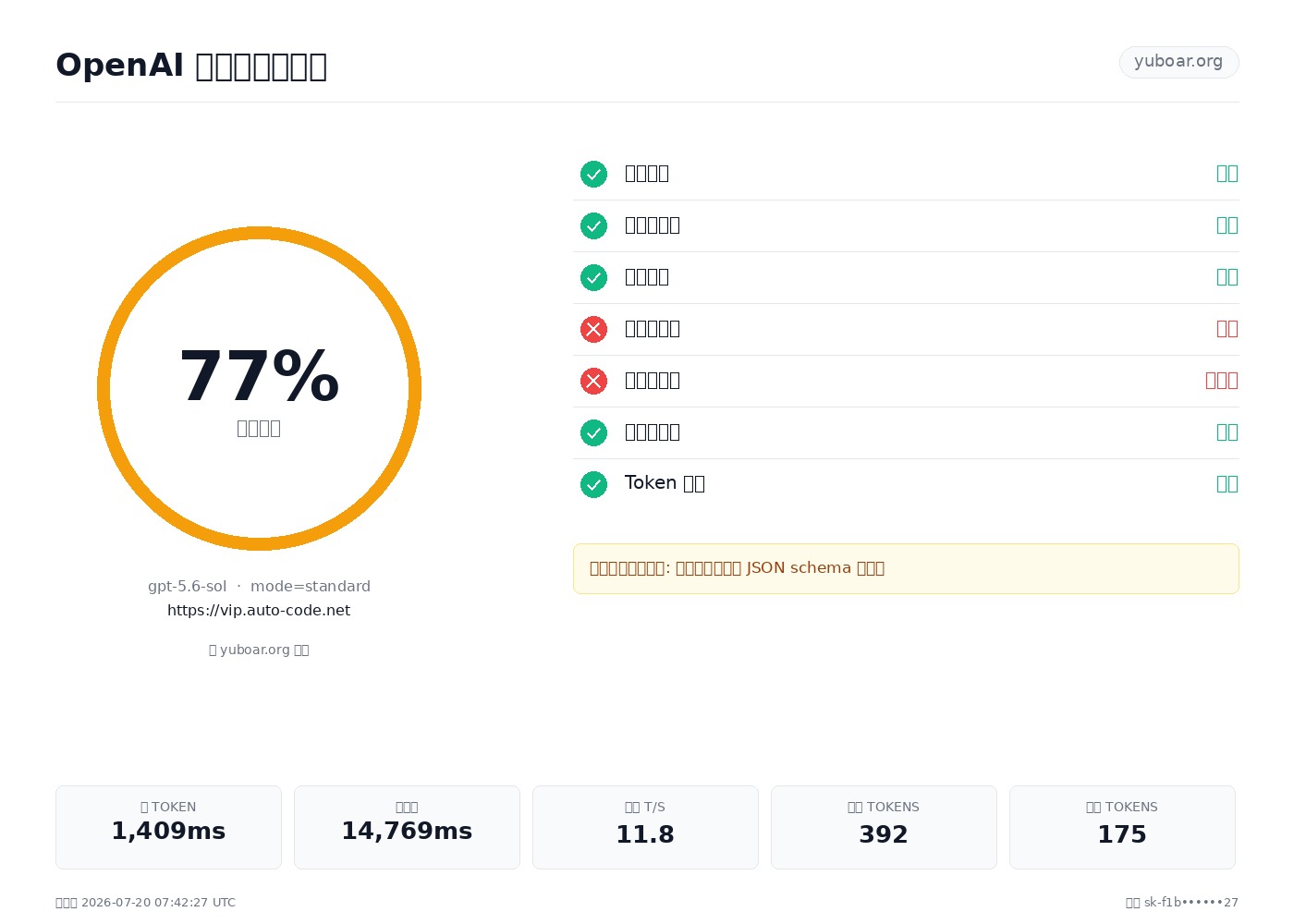Screen dimensions: 1294x924
Task: Click the second green check icon from the top
Action: (x=593, y=225)
